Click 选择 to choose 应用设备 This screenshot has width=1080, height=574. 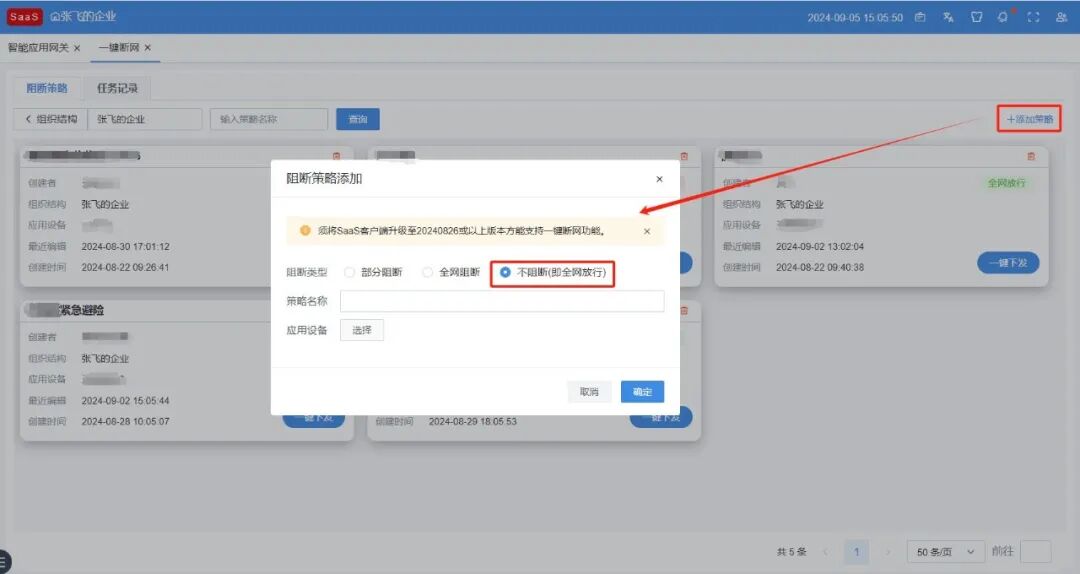coord(362,330)
